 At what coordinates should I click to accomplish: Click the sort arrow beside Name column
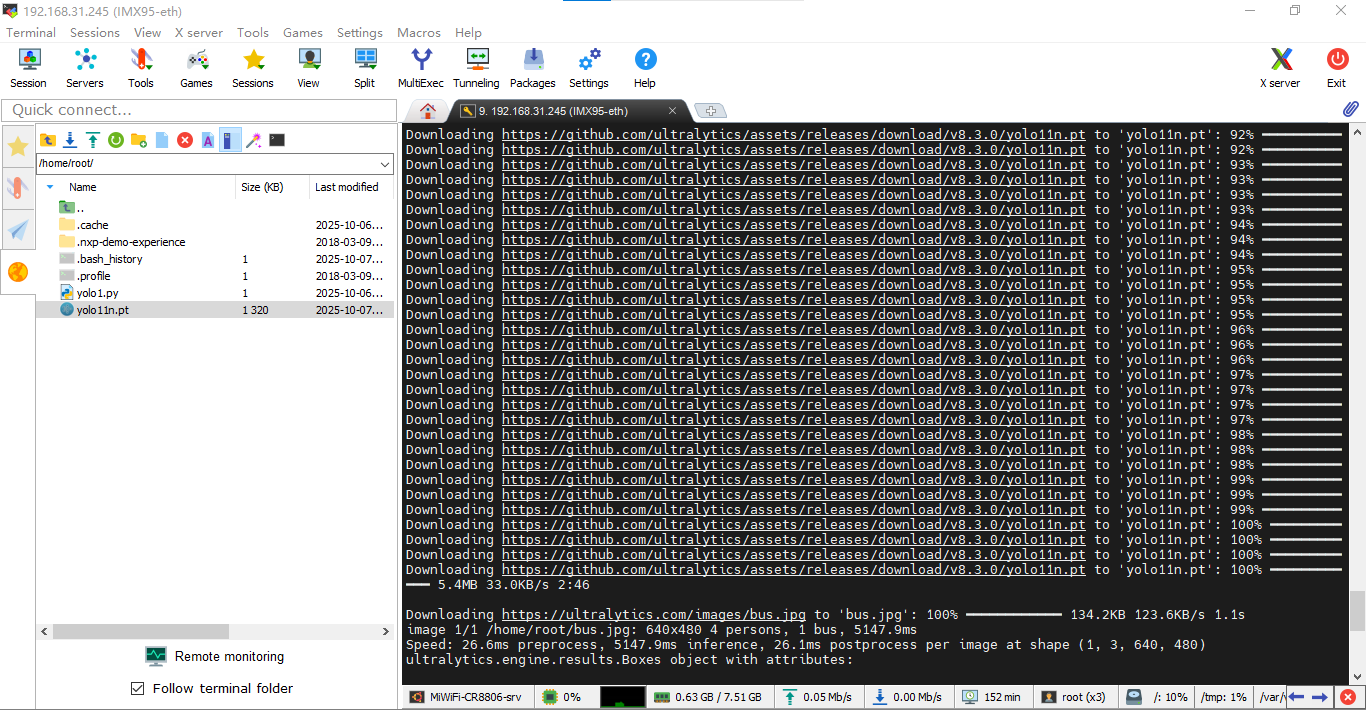[50, 187]
